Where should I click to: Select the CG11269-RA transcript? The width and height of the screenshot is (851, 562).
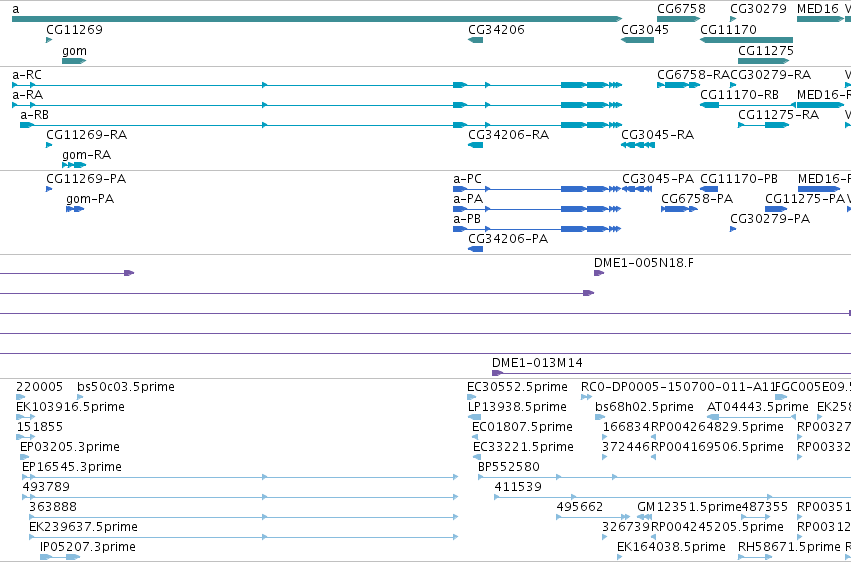click(86, 135)
